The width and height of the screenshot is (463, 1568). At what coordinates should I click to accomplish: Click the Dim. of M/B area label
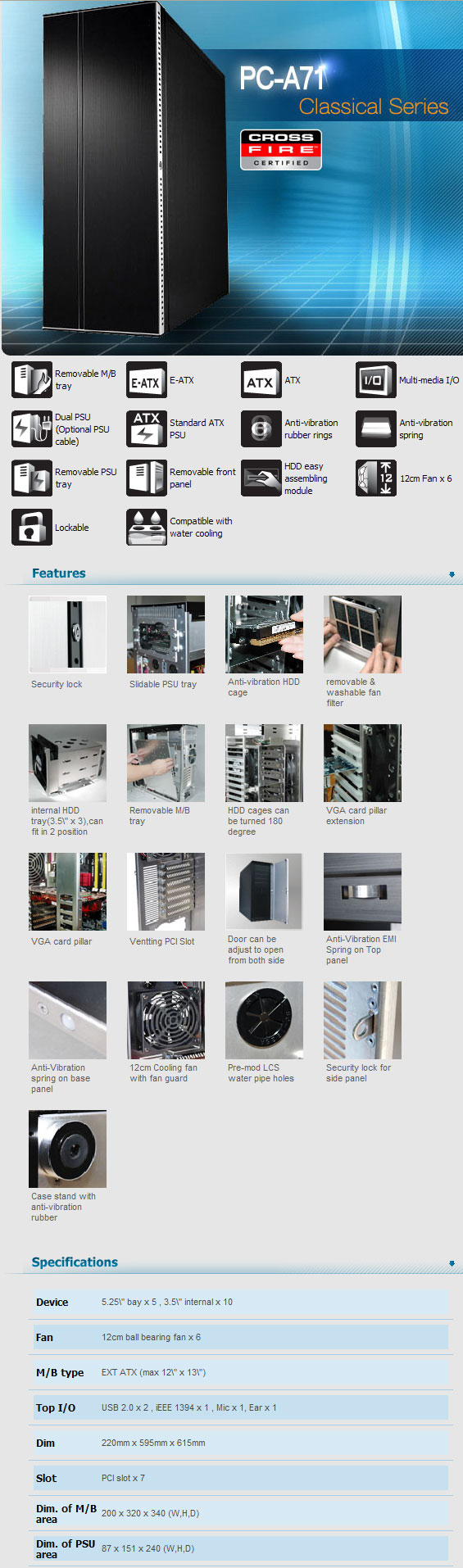[x=66, y=1514]
